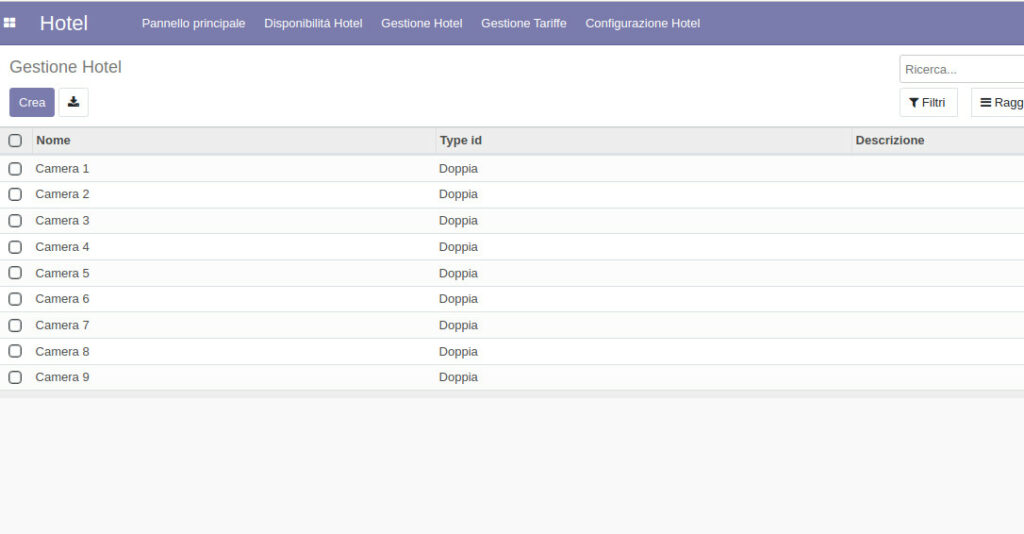
Task: Sort the table by Nome column header
Action: pyautogui.click(x=54, y=141)
